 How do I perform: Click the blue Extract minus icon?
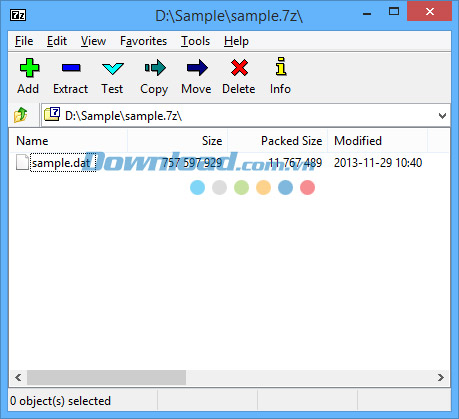(71, 68)
